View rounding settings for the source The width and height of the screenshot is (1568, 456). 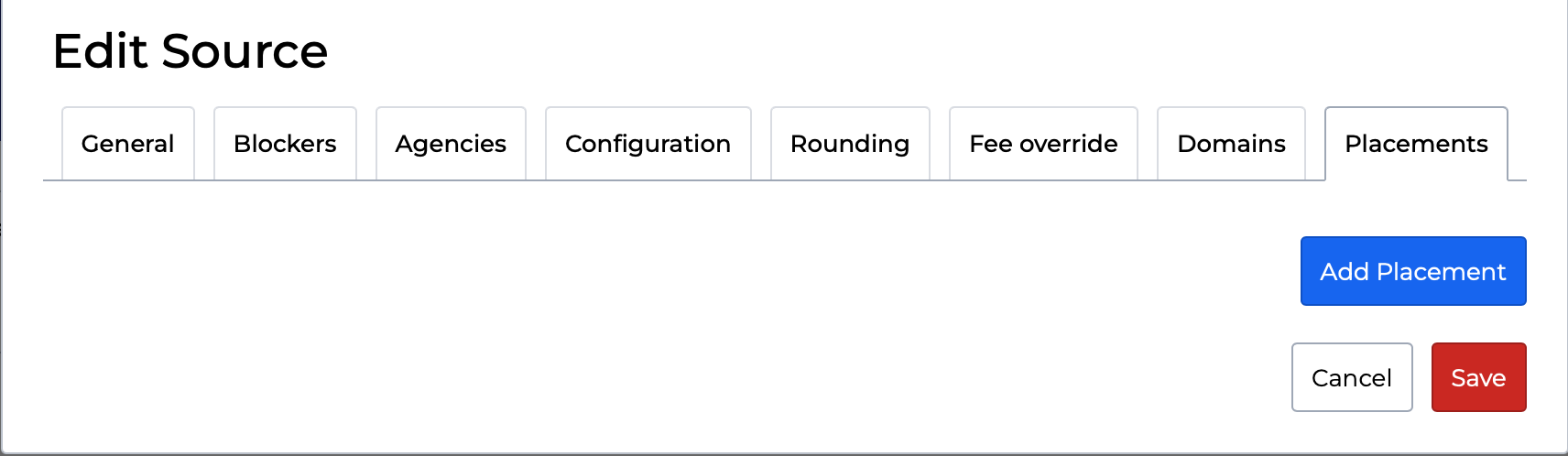click(849, 144)
